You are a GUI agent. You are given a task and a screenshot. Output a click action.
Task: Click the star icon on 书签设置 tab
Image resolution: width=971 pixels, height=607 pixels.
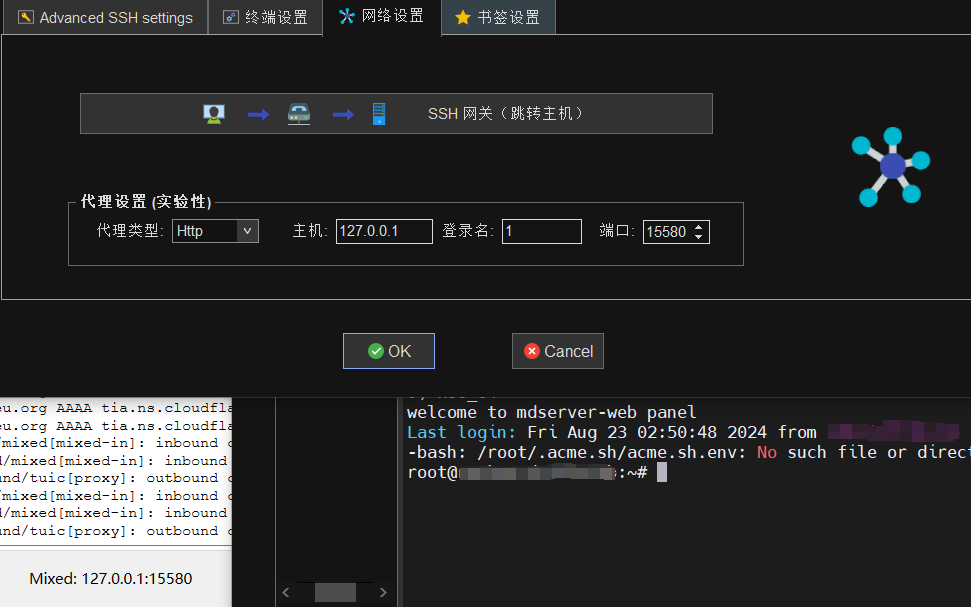point(463,17)
